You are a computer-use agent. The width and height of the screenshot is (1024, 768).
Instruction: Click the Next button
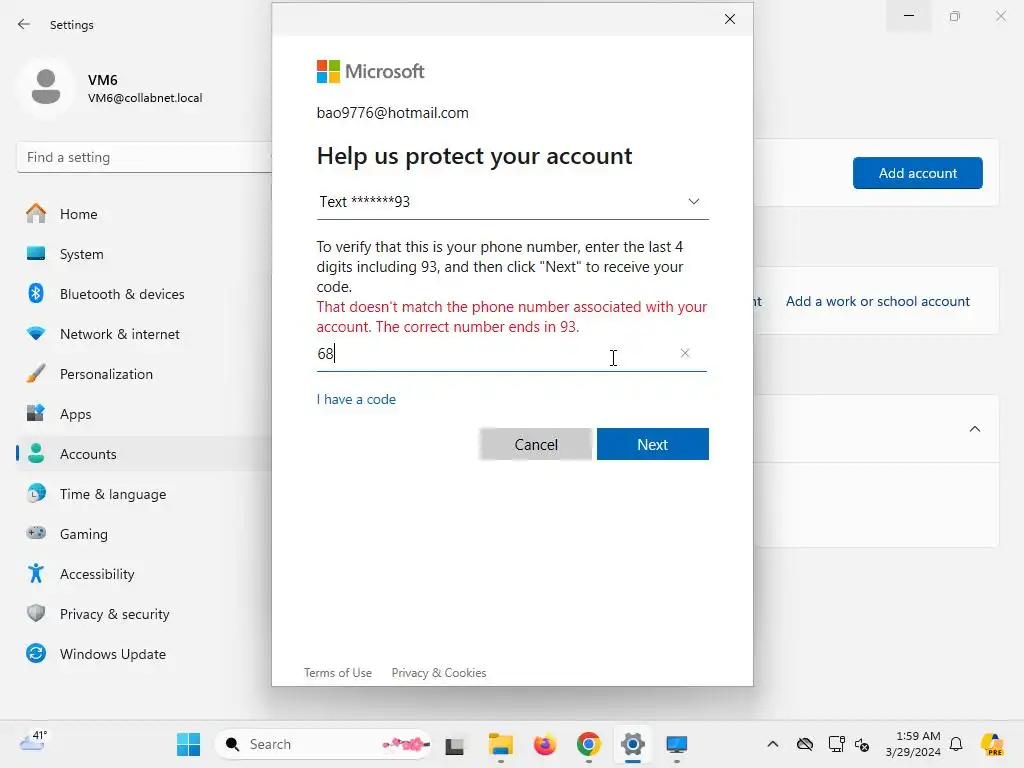(x=652, y=445)
